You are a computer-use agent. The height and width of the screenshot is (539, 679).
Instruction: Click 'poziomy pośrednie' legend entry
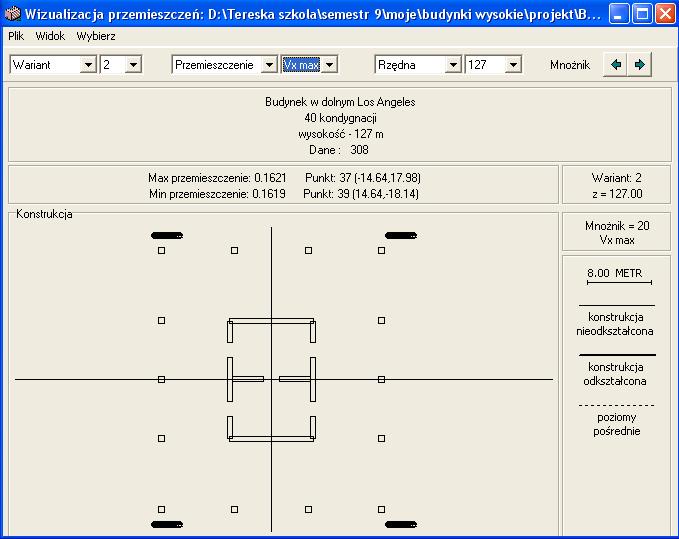[616, 424]
